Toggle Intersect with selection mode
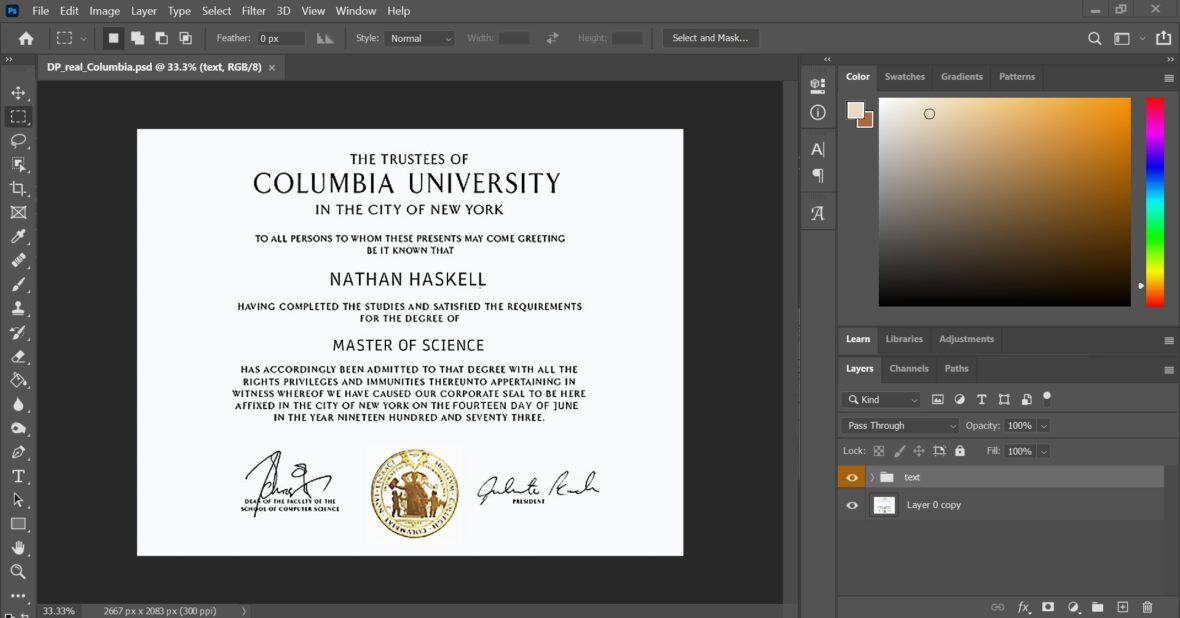1180x618 pixels. [x=185, y=38]
